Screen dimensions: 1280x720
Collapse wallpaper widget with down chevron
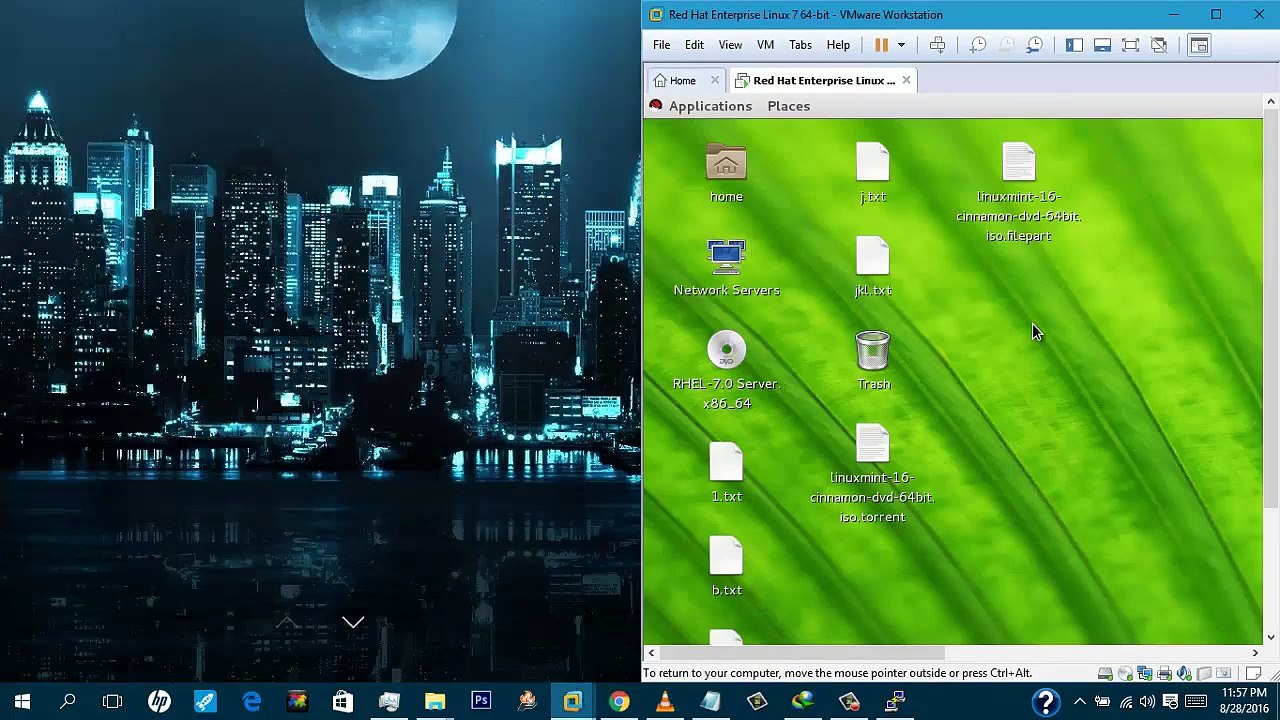point(353,622)
